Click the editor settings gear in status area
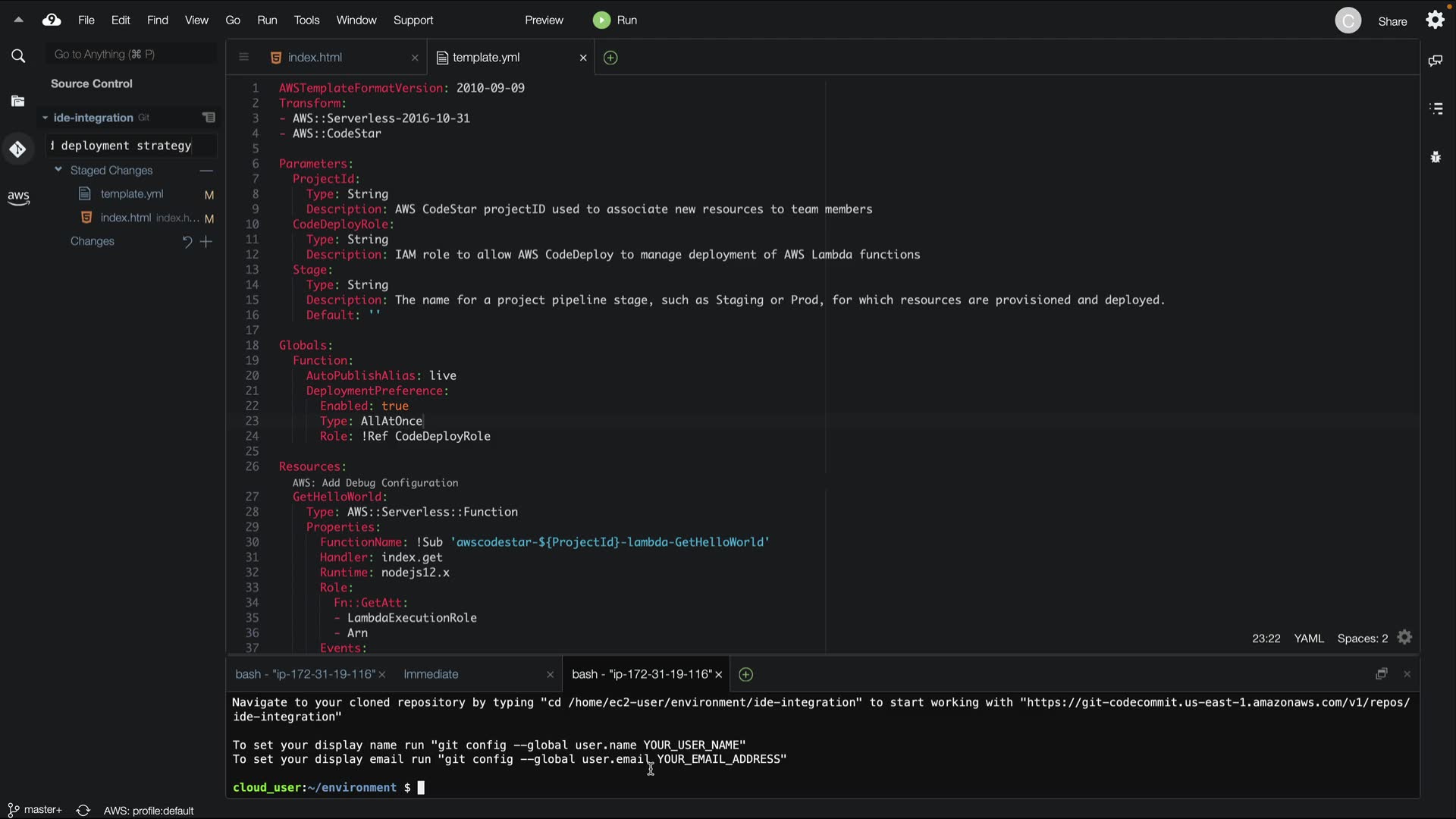1456x819 pixels. [x=1404, y=638]
